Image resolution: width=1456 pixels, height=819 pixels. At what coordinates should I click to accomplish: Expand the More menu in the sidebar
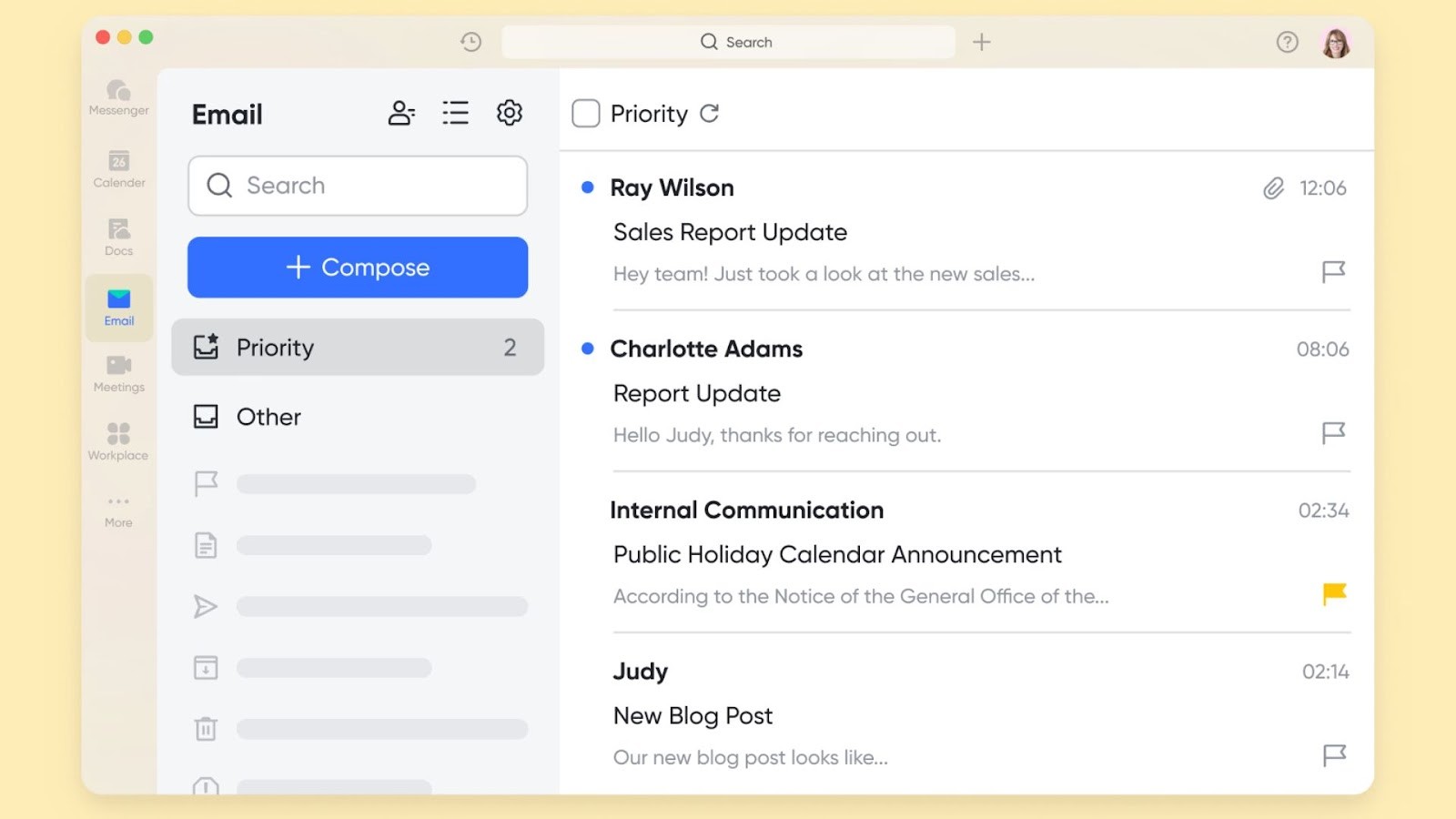[x=117, y=508]
